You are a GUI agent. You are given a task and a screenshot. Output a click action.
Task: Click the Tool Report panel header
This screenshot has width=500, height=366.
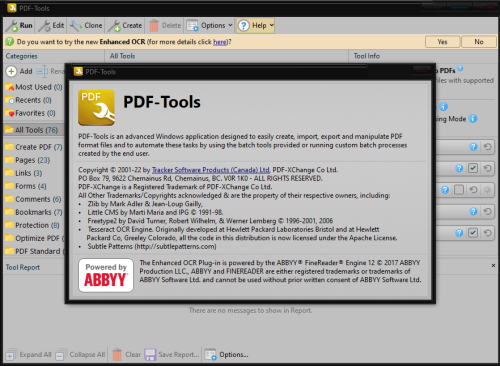coord(23,267)
